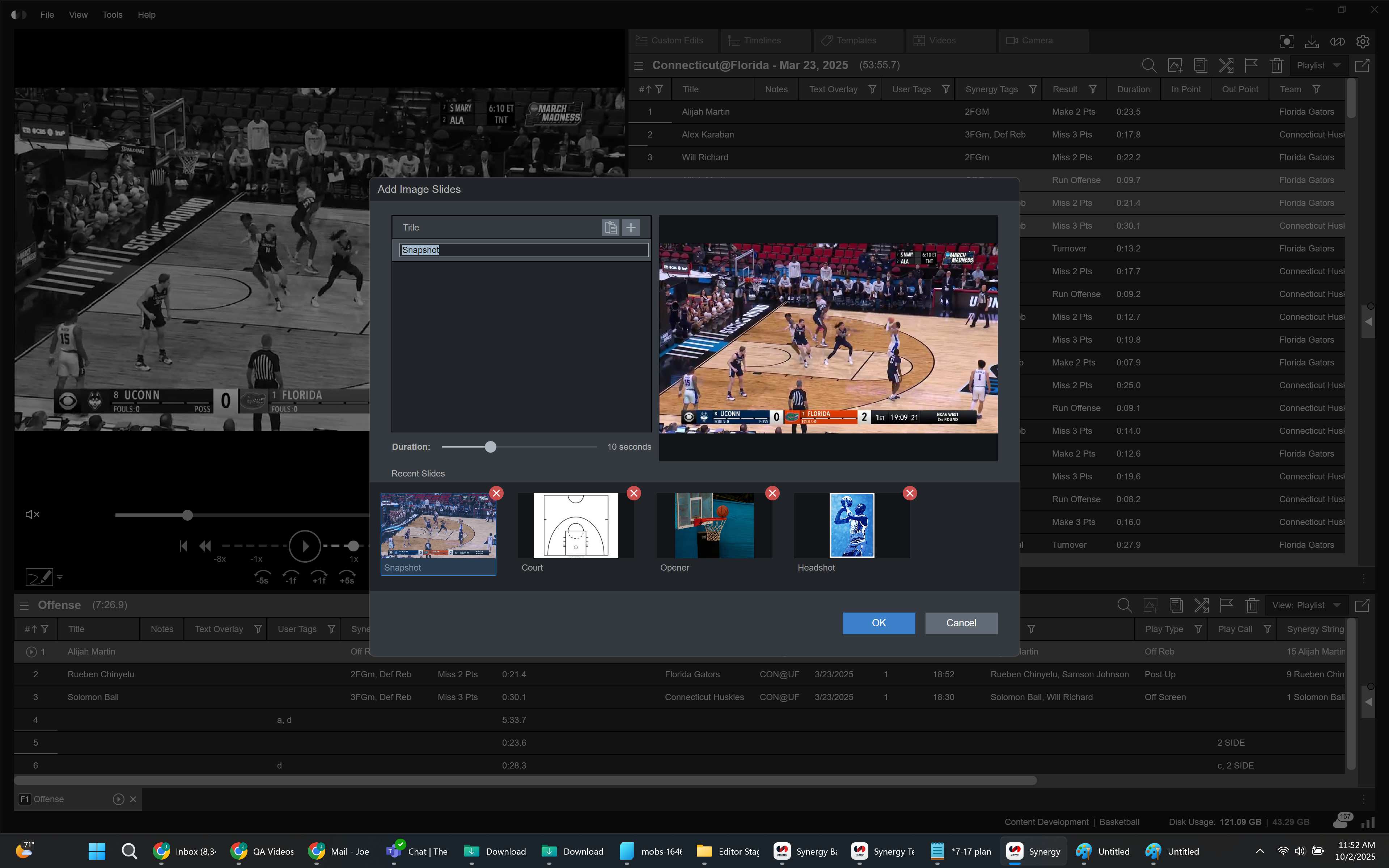Toggle filter on Synergy Tags column
This screenshot has width=1389, height=868.
tap(1033, 90)
